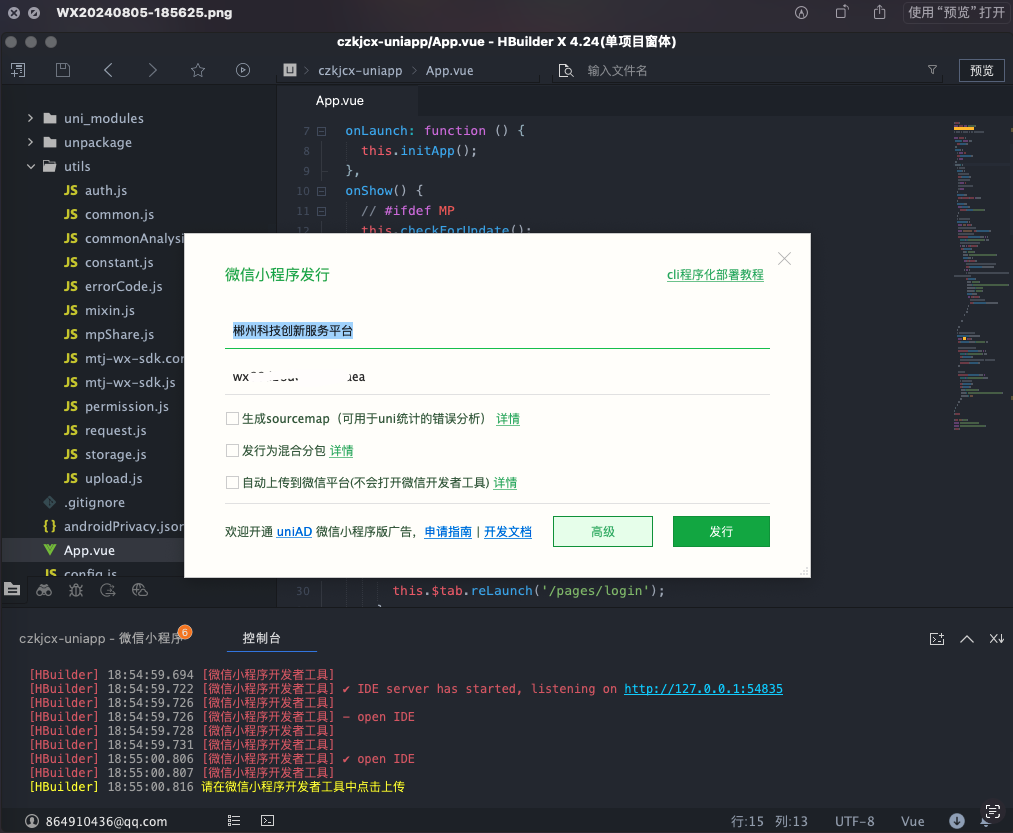Toggle code fold at line 7 onLaunch
This screenshot has height=833, width=1013.
pos(321,131)
